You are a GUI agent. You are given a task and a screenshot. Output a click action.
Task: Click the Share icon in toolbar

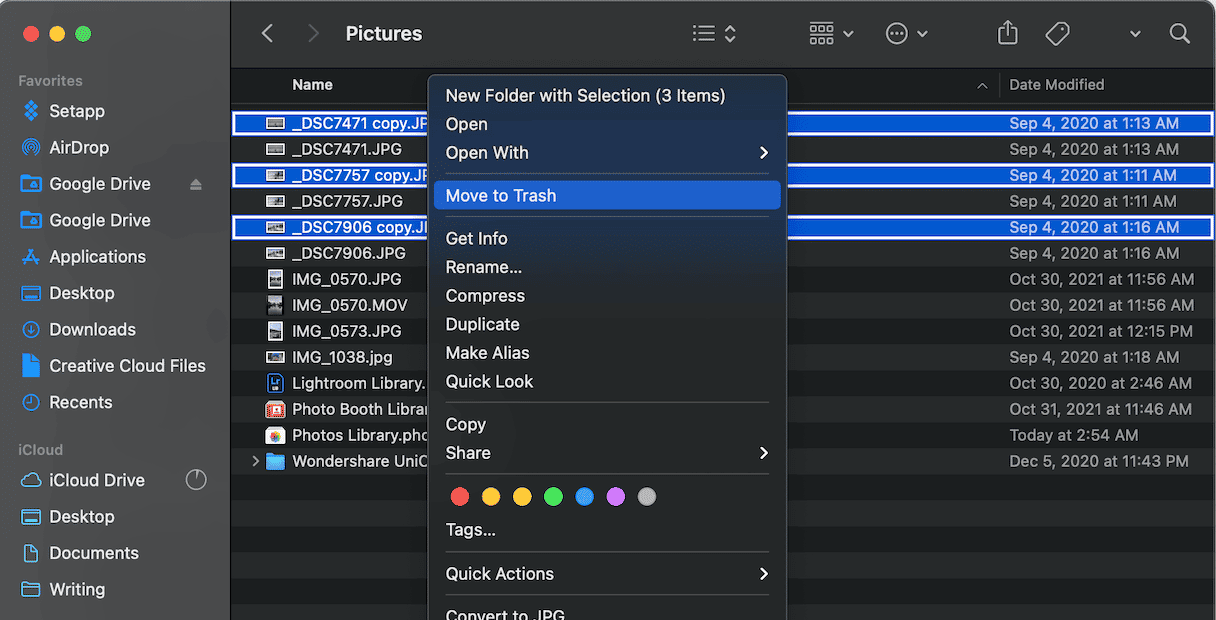pyautogui.click(x=1007, y=34)
